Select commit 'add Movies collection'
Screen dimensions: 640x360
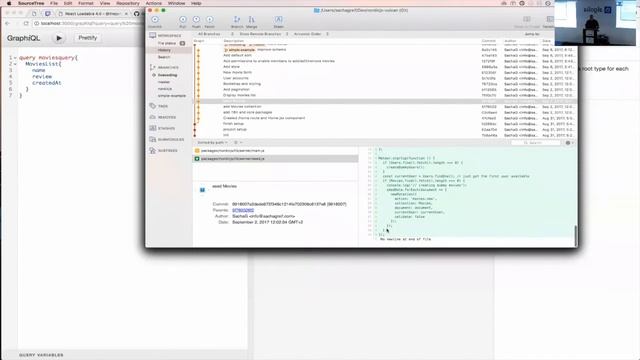pyautogui.click(x=385, y=107)
